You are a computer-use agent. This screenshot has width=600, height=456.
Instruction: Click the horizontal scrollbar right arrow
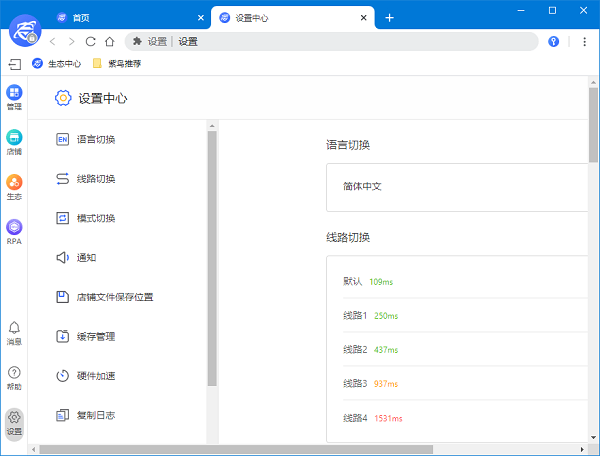point(582,449)
